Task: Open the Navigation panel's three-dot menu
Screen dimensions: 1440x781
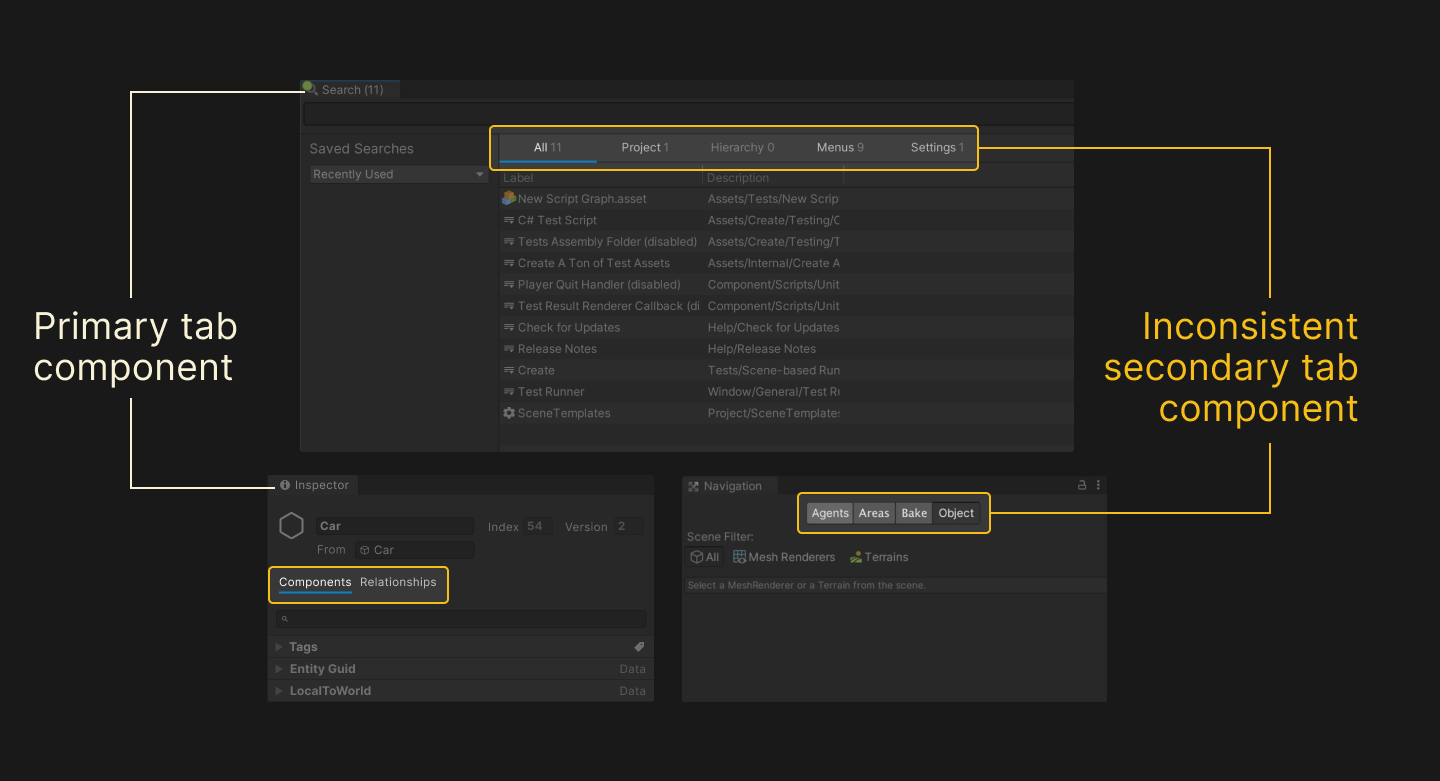Action: click(1098, 485)
